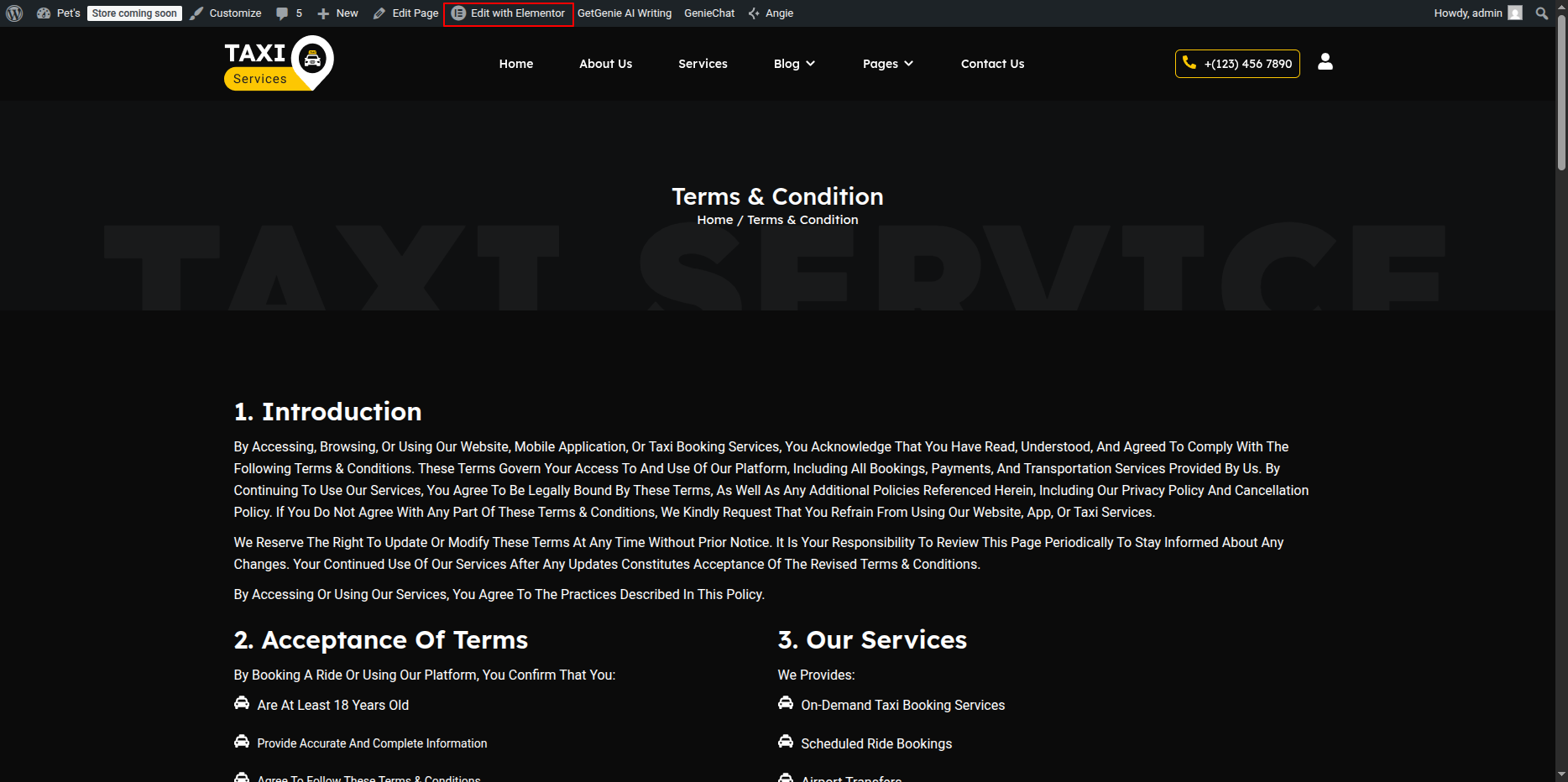Click Home in the breadcrumb
Image resolution: width=1568 pixels, height=782 pixels.
tap(715, 220)
